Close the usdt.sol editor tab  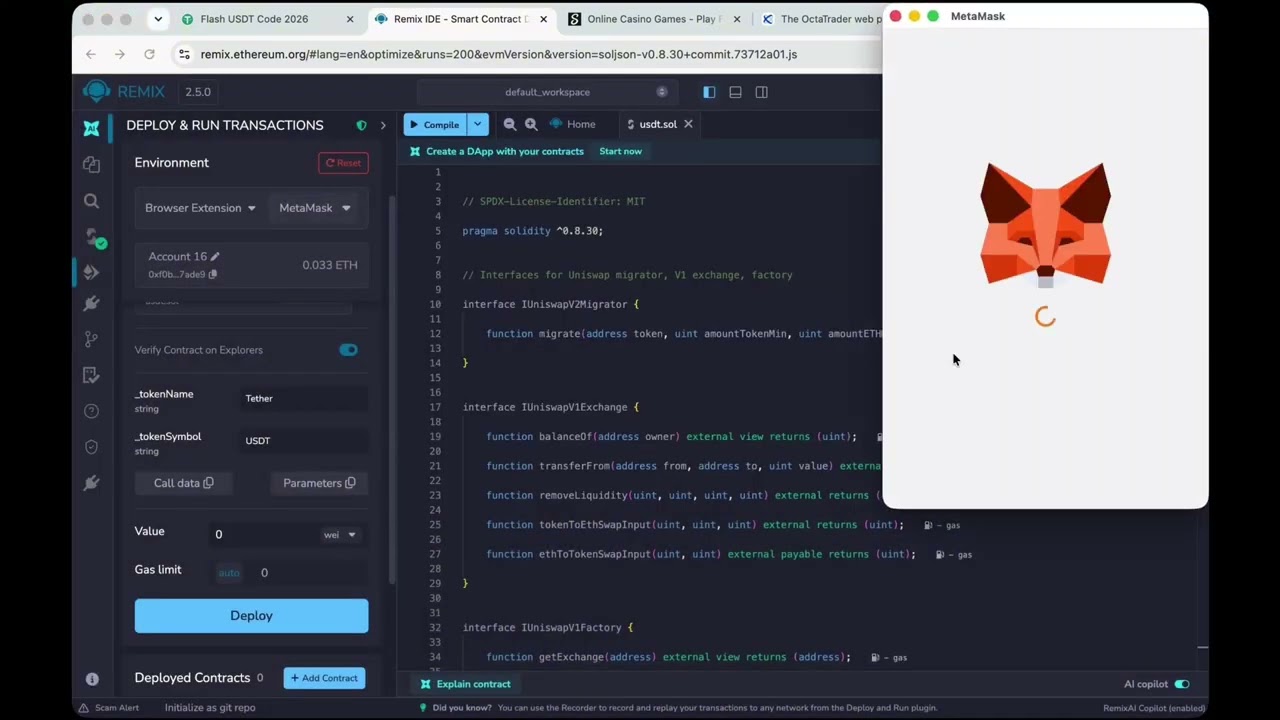point(688,124)
